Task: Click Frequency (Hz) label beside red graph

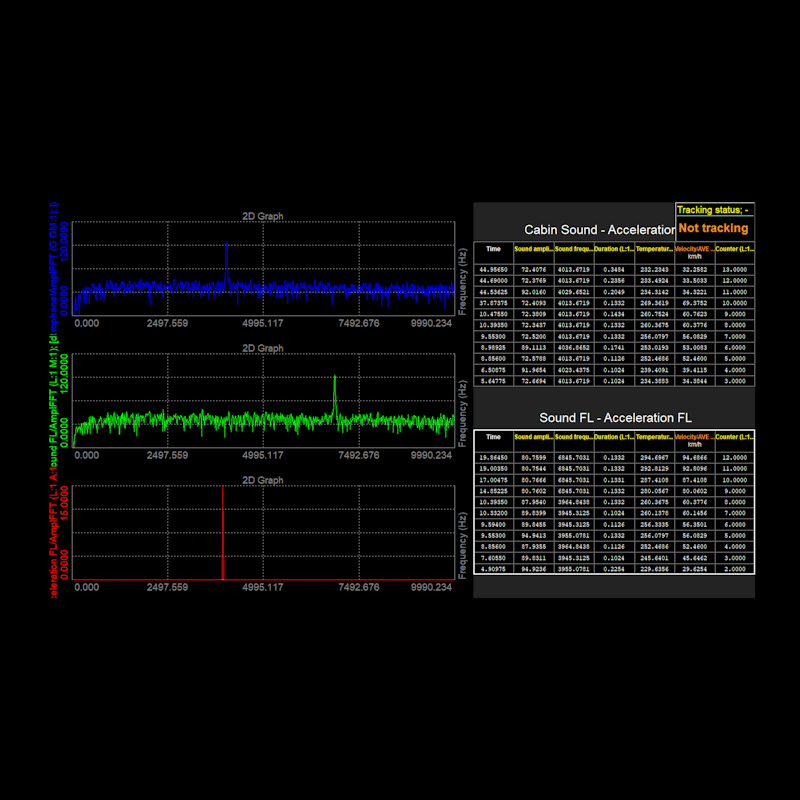Action: tap(462, 546)
